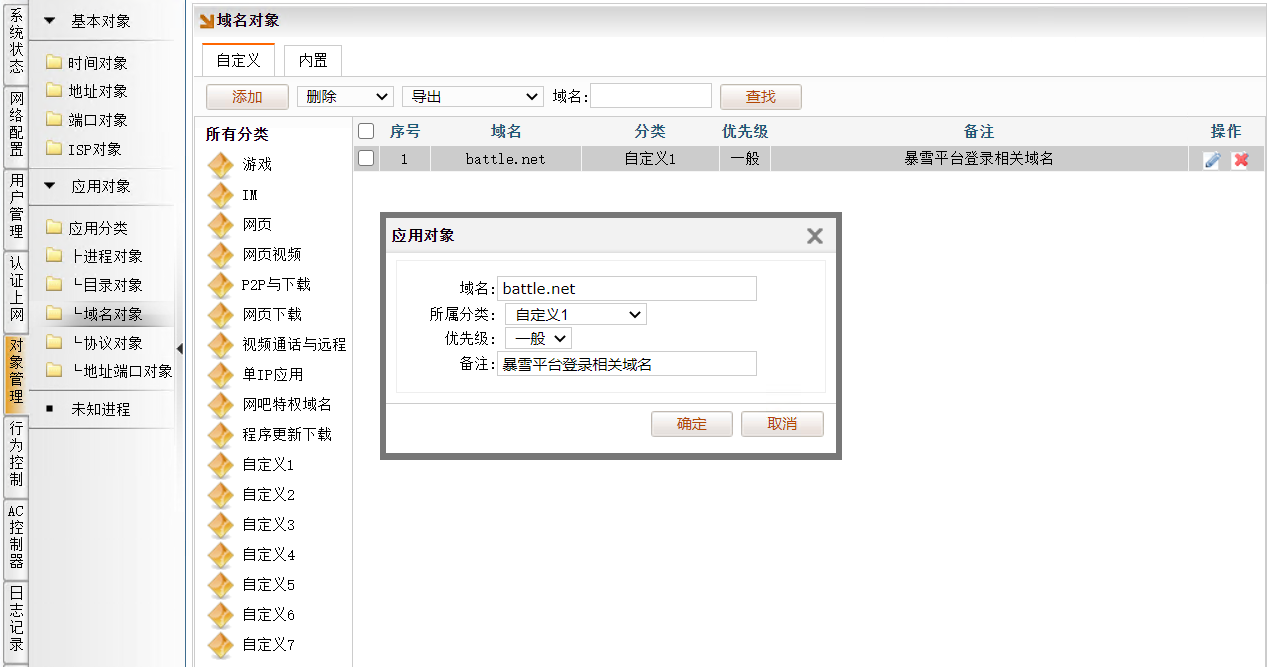1269x667 pixels.
Task: Open the 时间对象 folder icon
Action: 54,63
